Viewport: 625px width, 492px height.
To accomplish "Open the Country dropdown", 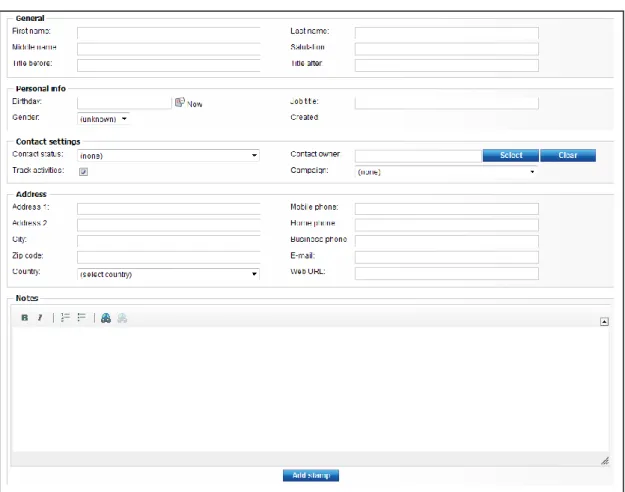I will [168, 274].
